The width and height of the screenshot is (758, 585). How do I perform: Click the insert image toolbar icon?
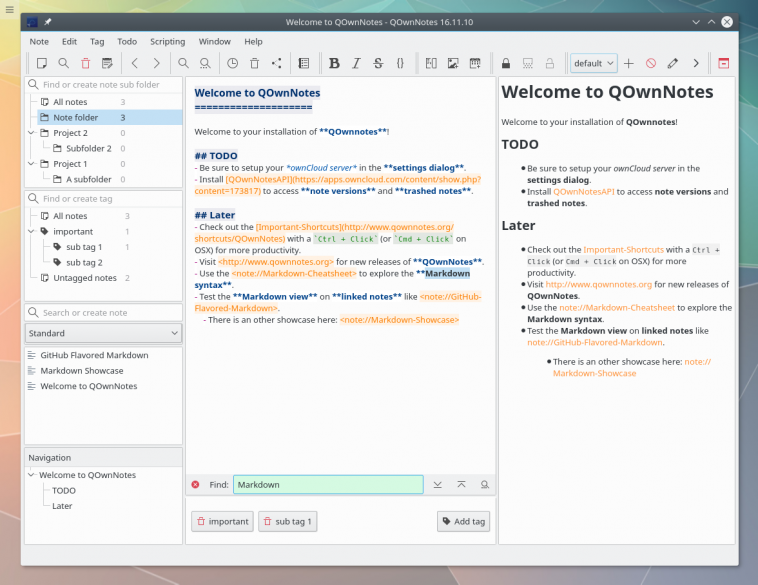pos(453,63)
